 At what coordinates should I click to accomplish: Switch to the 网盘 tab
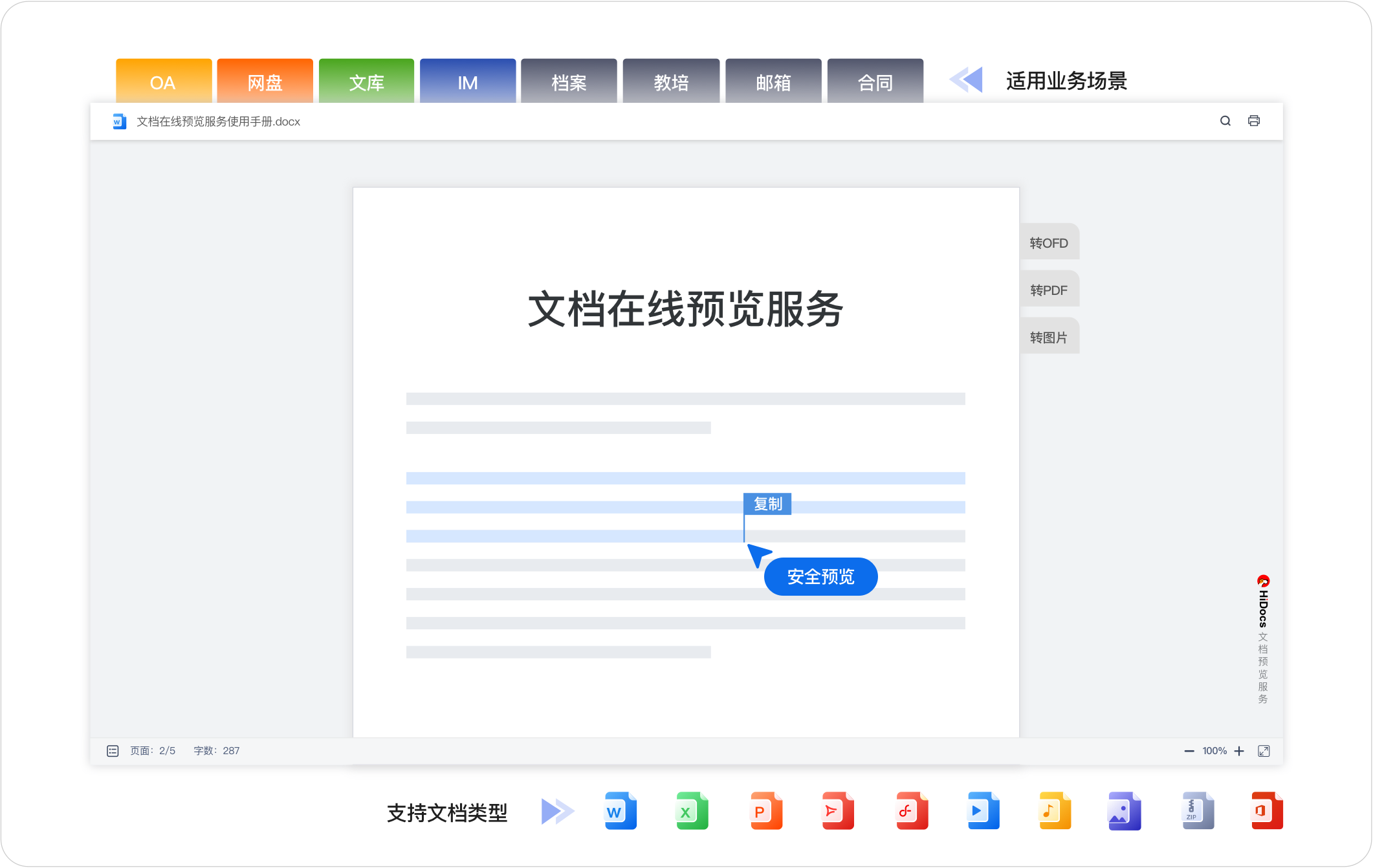click(x=265, y=81)
